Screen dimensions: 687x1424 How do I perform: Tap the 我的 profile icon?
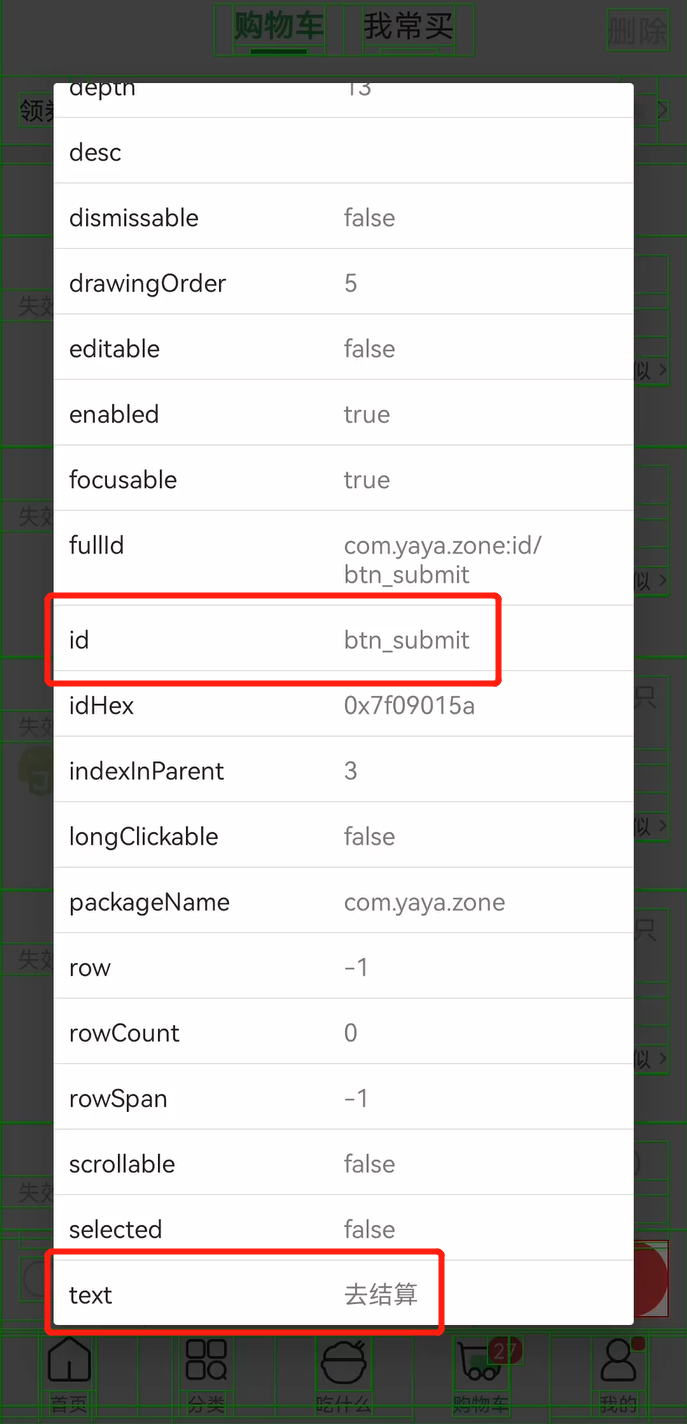click(x=618, y=1362)
